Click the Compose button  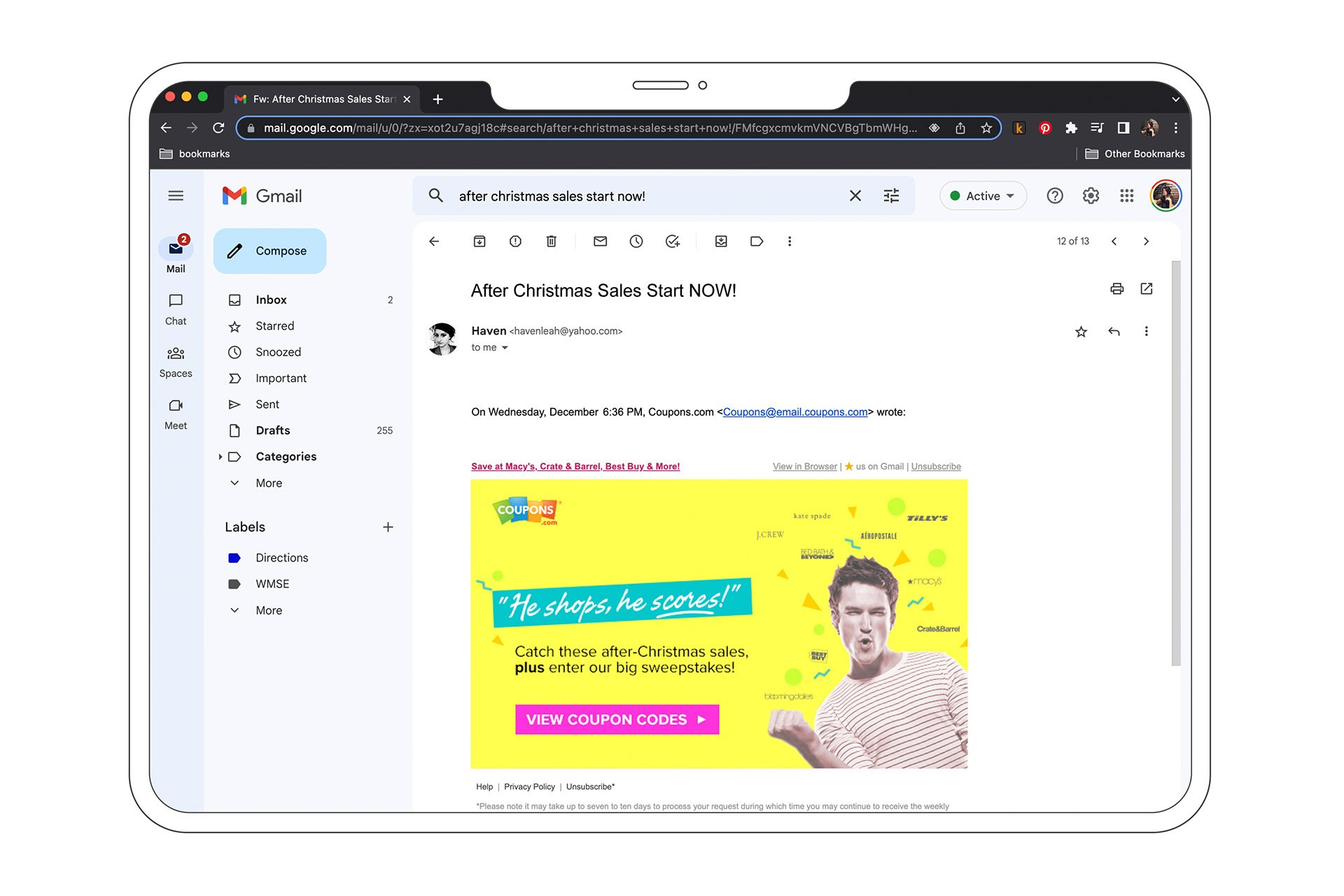click(x=269, y=251)
